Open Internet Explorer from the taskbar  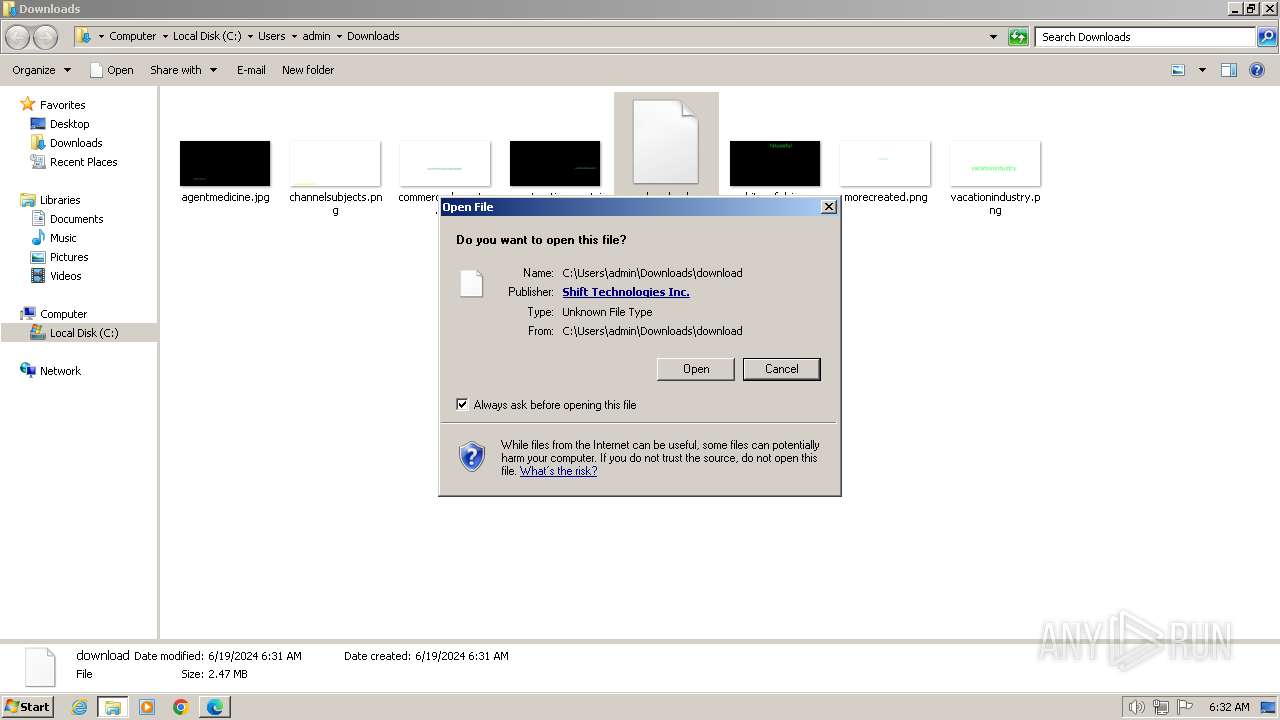79,707
